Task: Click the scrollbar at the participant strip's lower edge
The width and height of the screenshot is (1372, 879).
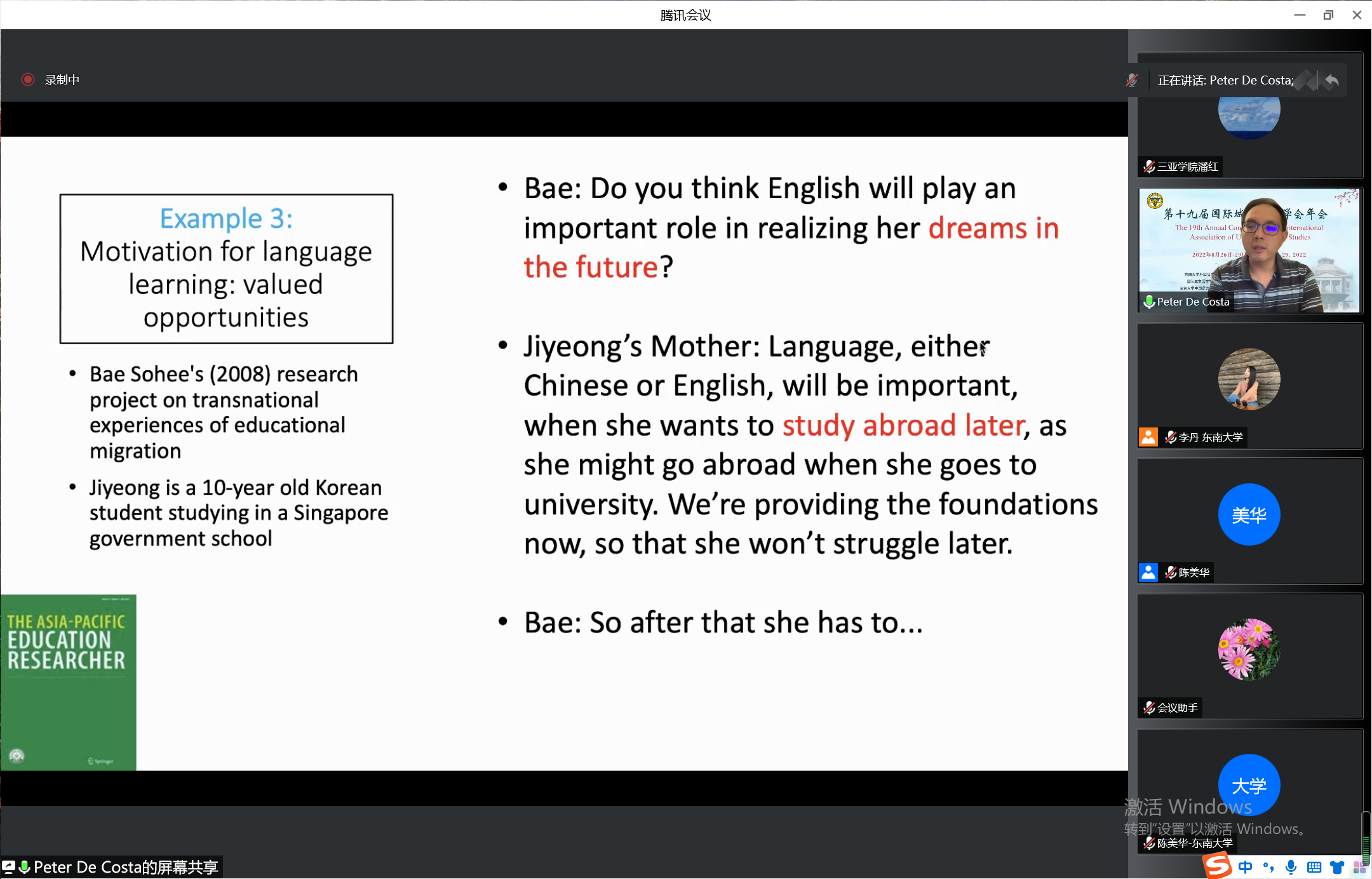Action: point(1366,838)
